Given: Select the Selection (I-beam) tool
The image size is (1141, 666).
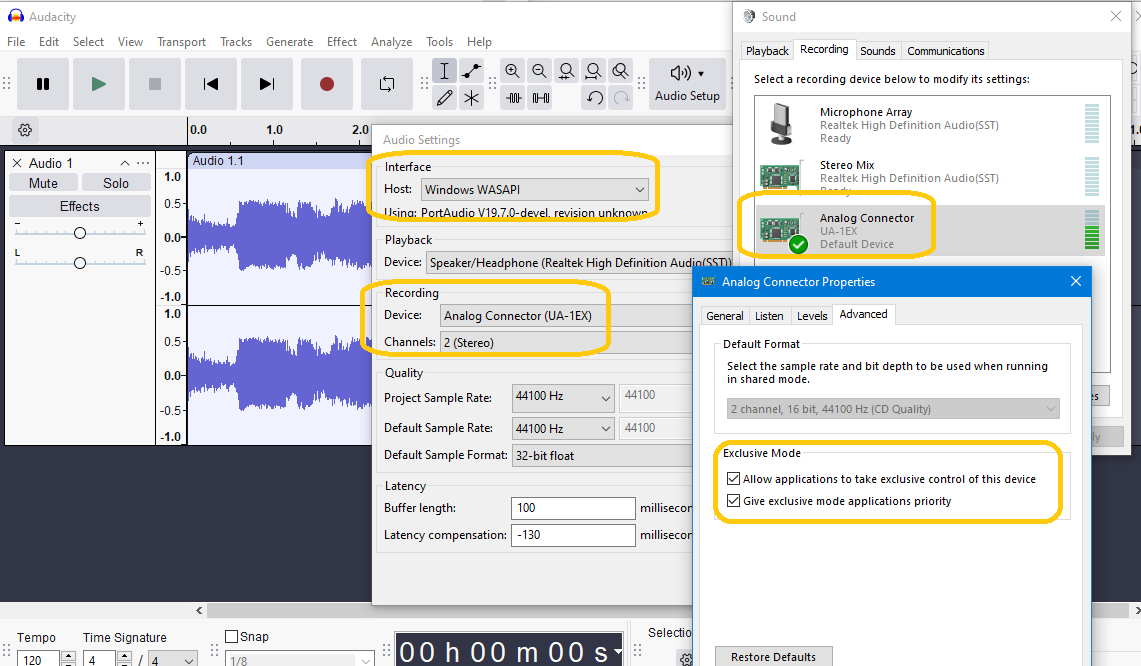Looking at the screenshot, I should pyautogui.click(x=445, y=71).
